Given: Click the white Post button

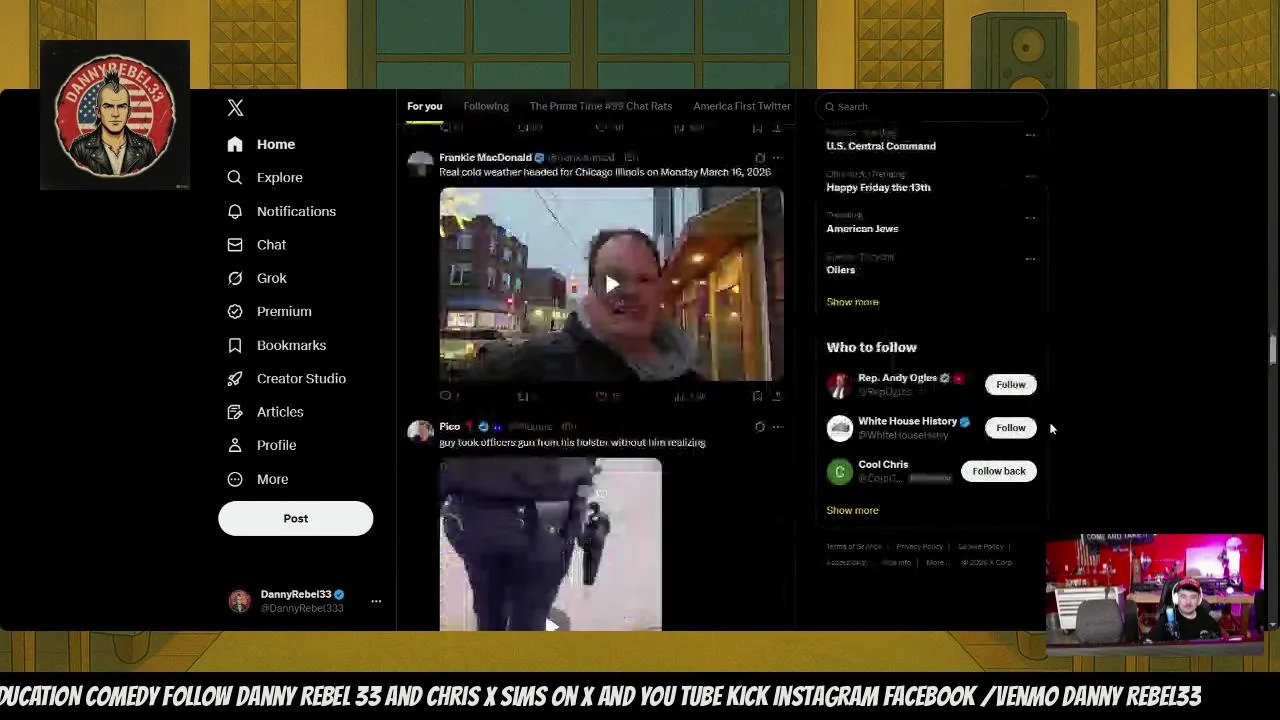Looking at the screenshot, I should click(296, 518).
